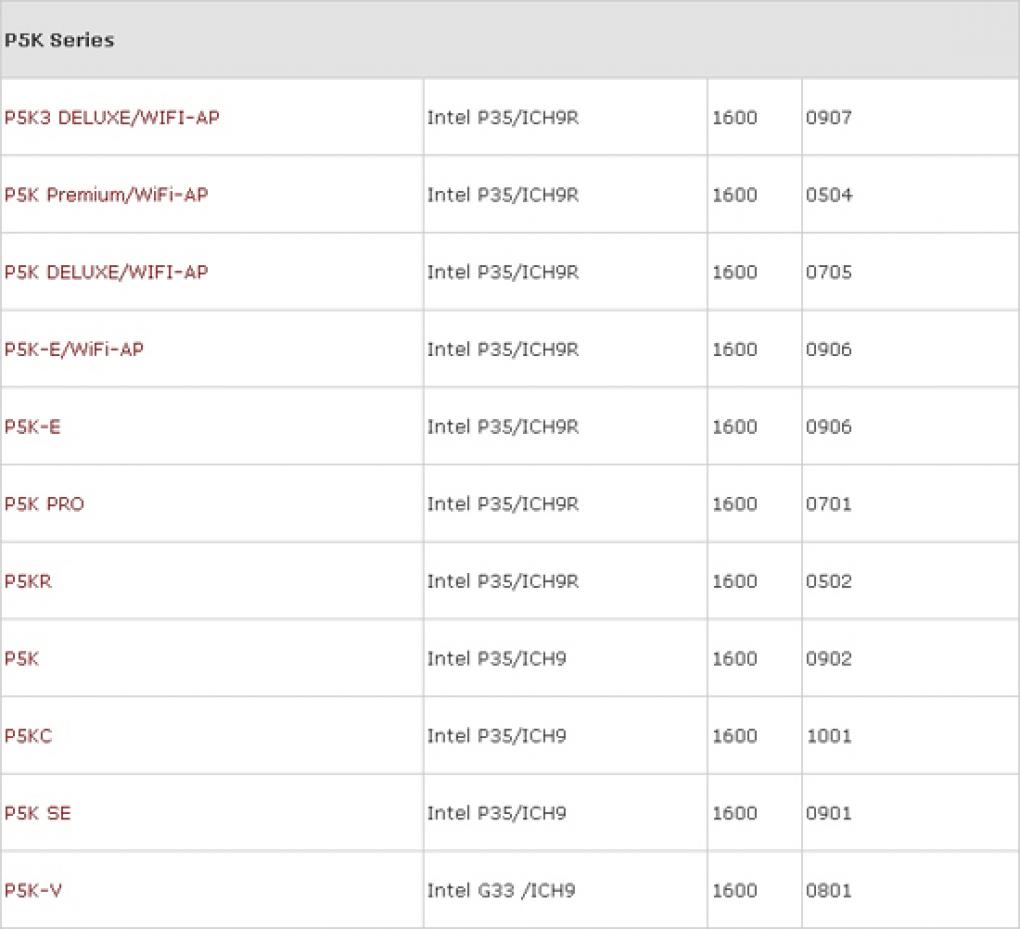
Task: Open the P5K PRO link
Action: (44, 504)
